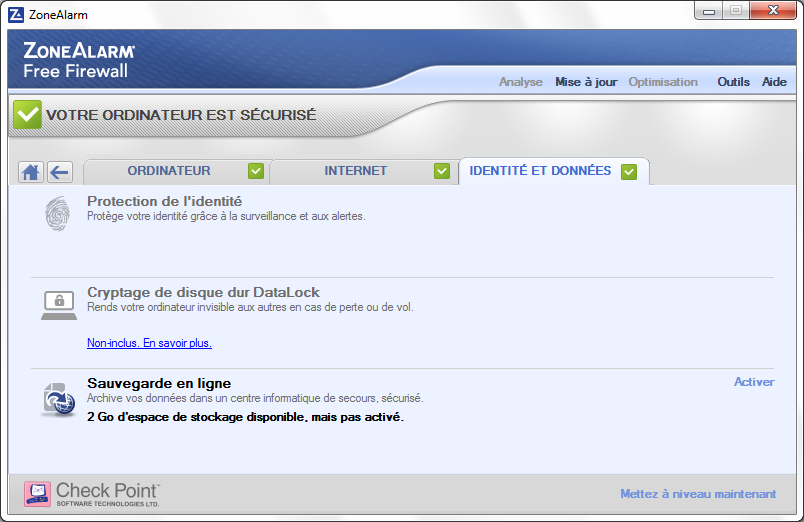
Task: Click the Check Point logo icon
Action: pyautogui.click(x=37, y=494)
